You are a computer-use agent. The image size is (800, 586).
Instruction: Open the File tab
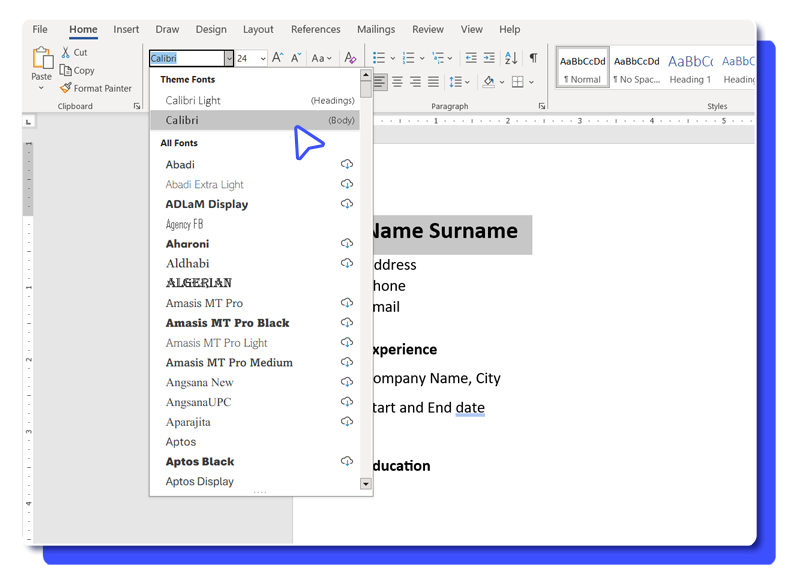40,30
